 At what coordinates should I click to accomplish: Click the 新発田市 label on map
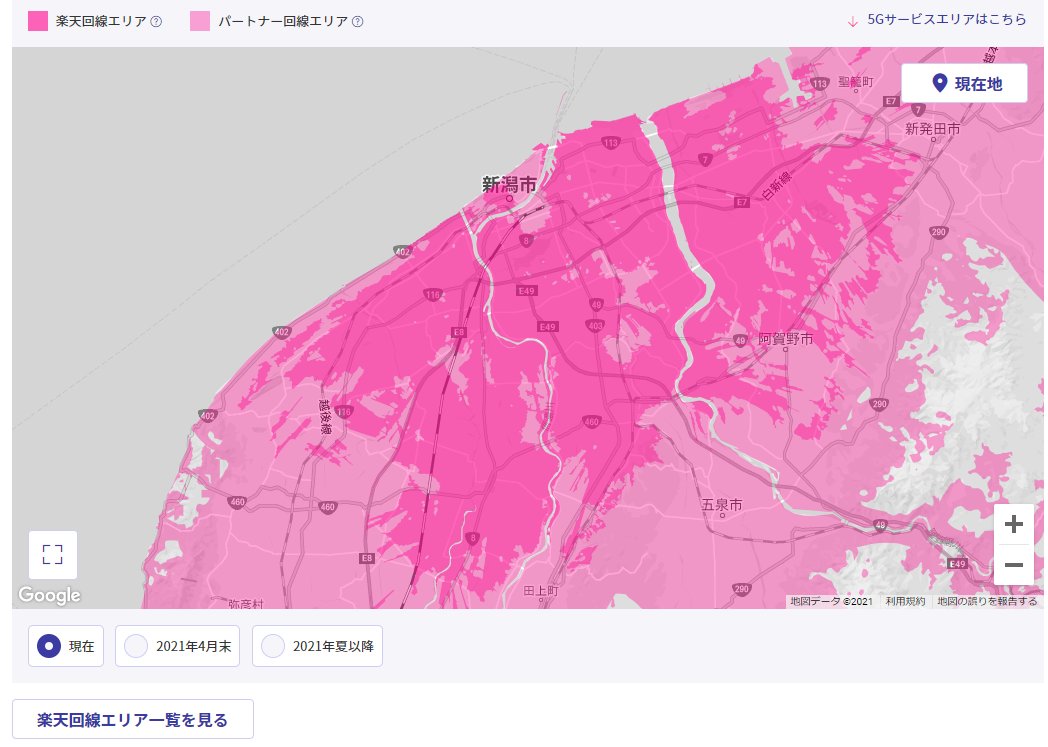pyautogui.click(x=932, y=128)
